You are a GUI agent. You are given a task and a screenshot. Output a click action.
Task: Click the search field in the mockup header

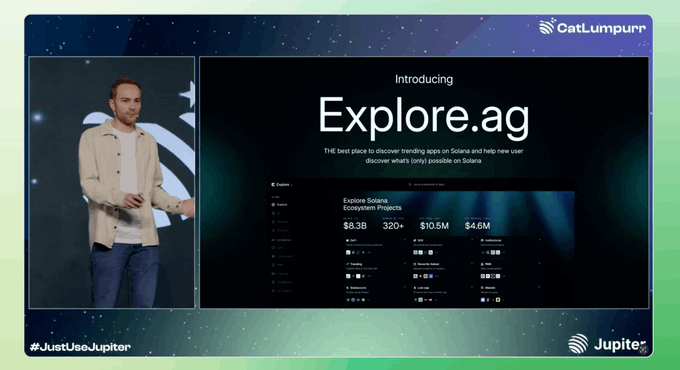click(x=427, y=184)
